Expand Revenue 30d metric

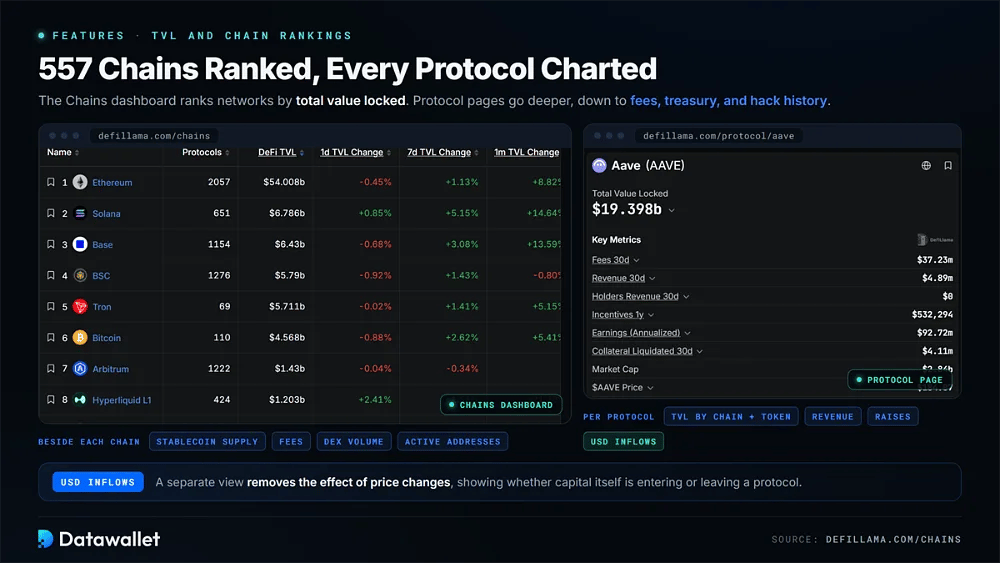652,279
